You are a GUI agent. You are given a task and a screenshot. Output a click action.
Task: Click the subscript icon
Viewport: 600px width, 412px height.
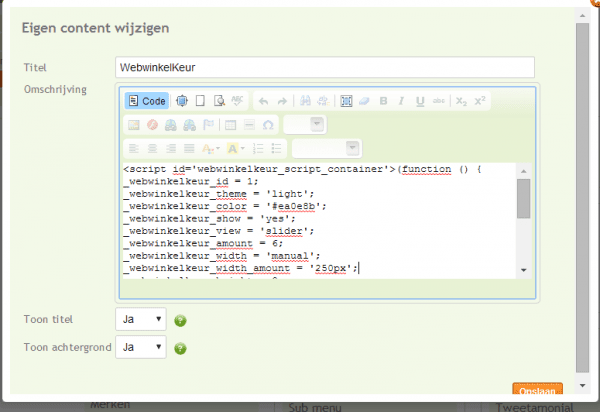pyautogui.click(x=461, y=100)
